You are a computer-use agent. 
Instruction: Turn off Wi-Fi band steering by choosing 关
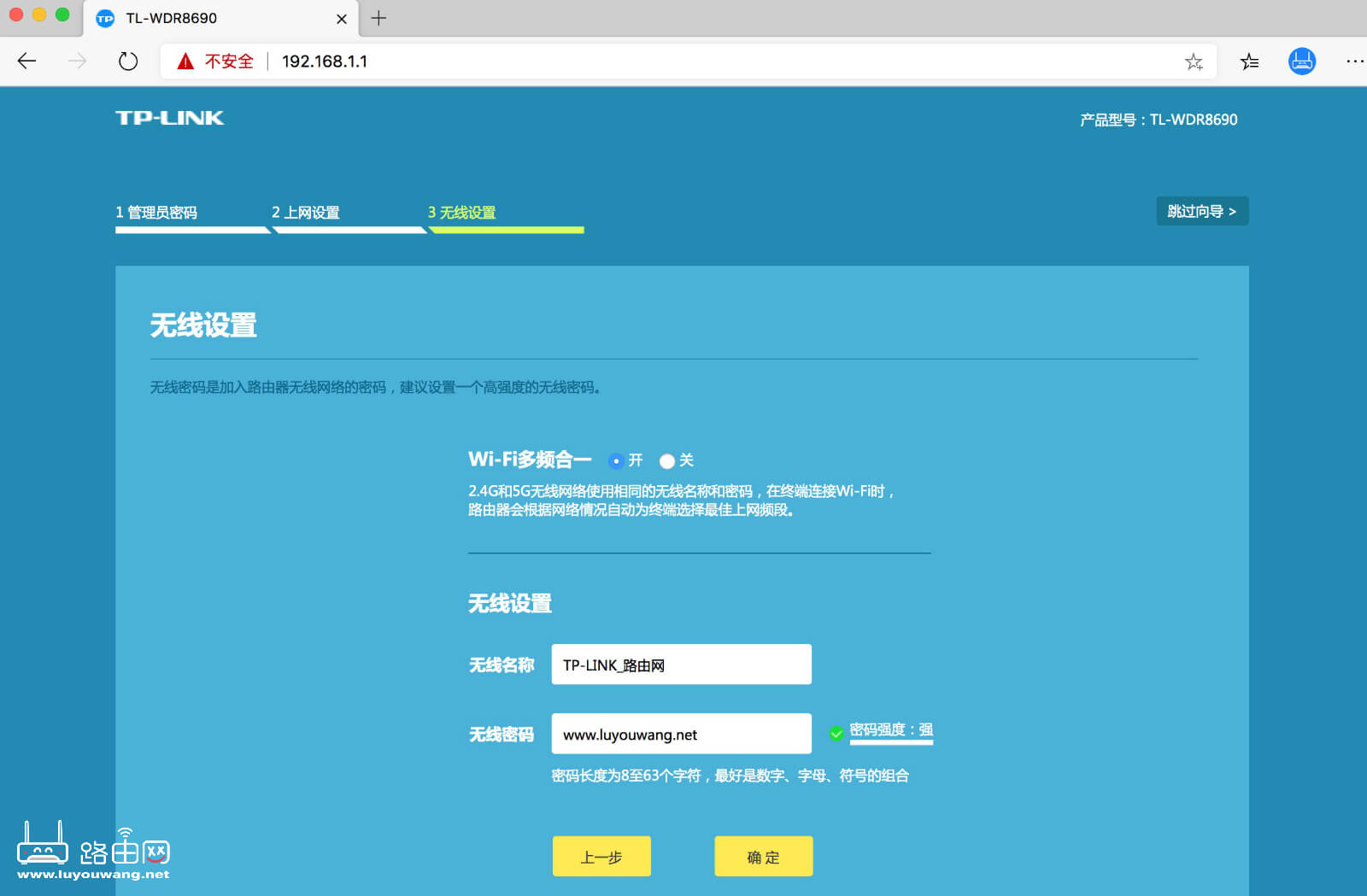coord(667,460)
